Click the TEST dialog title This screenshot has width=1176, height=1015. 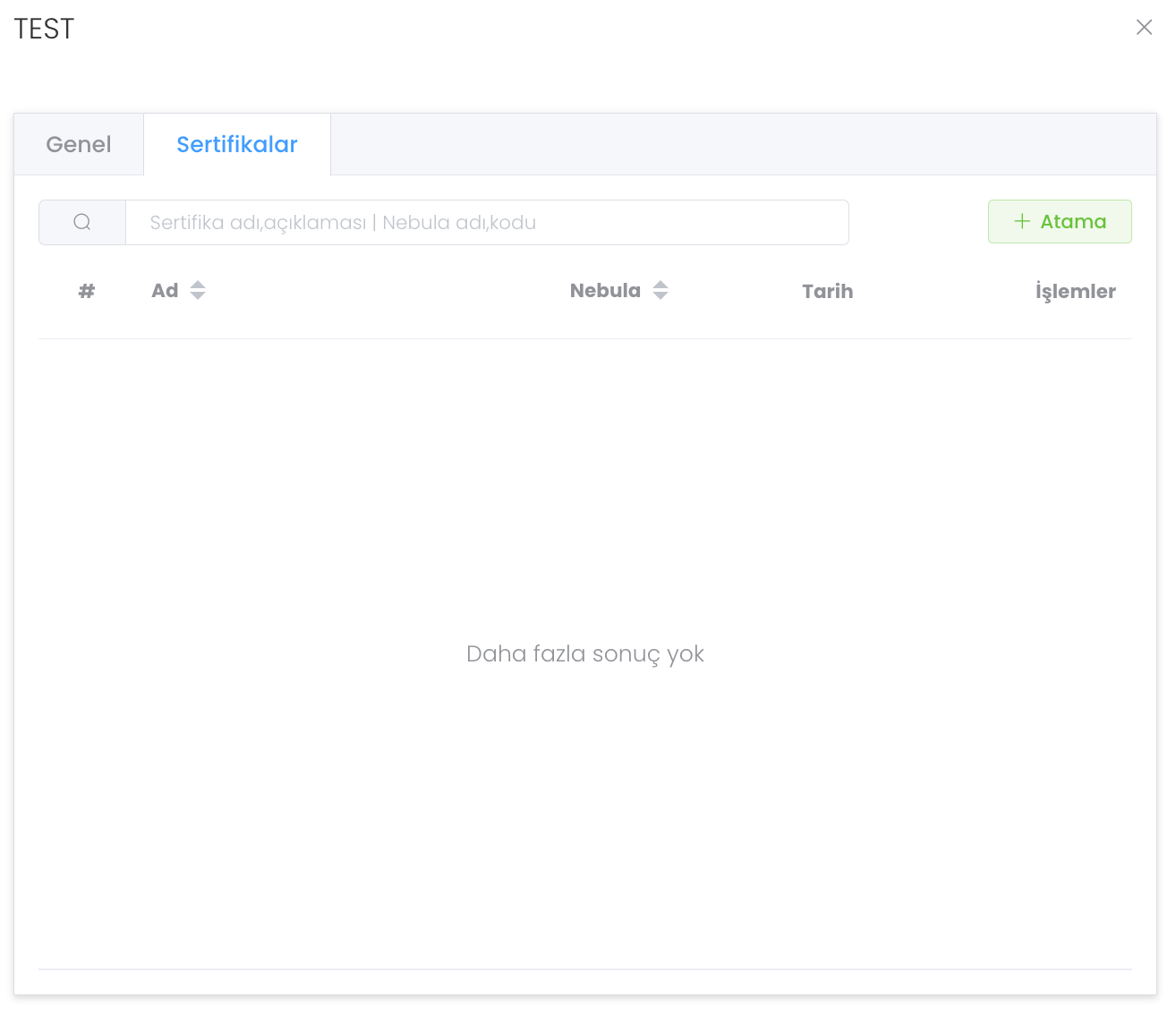click(44, 29)
